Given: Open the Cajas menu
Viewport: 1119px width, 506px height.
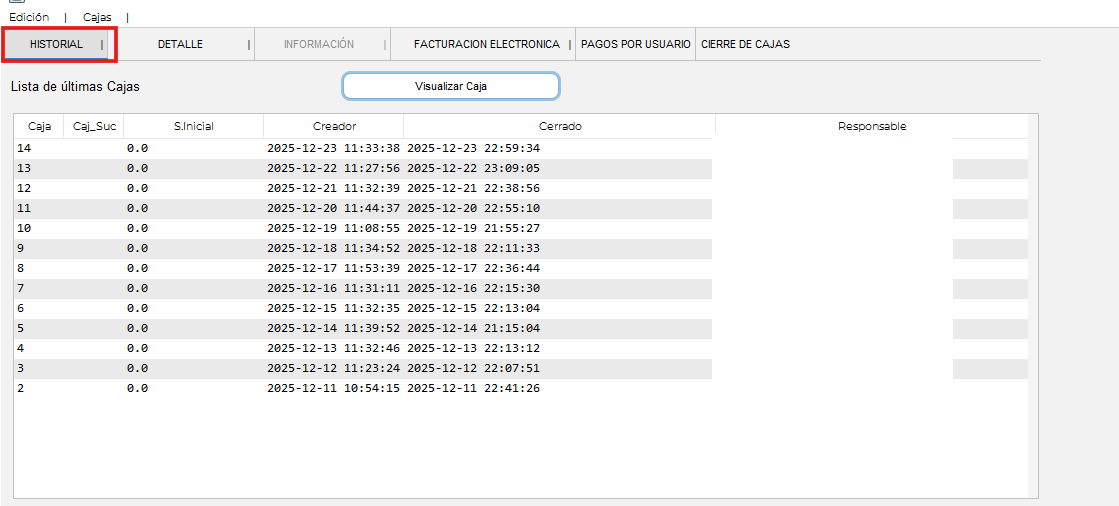Looking at the screenshot, I should pos(97,17).
